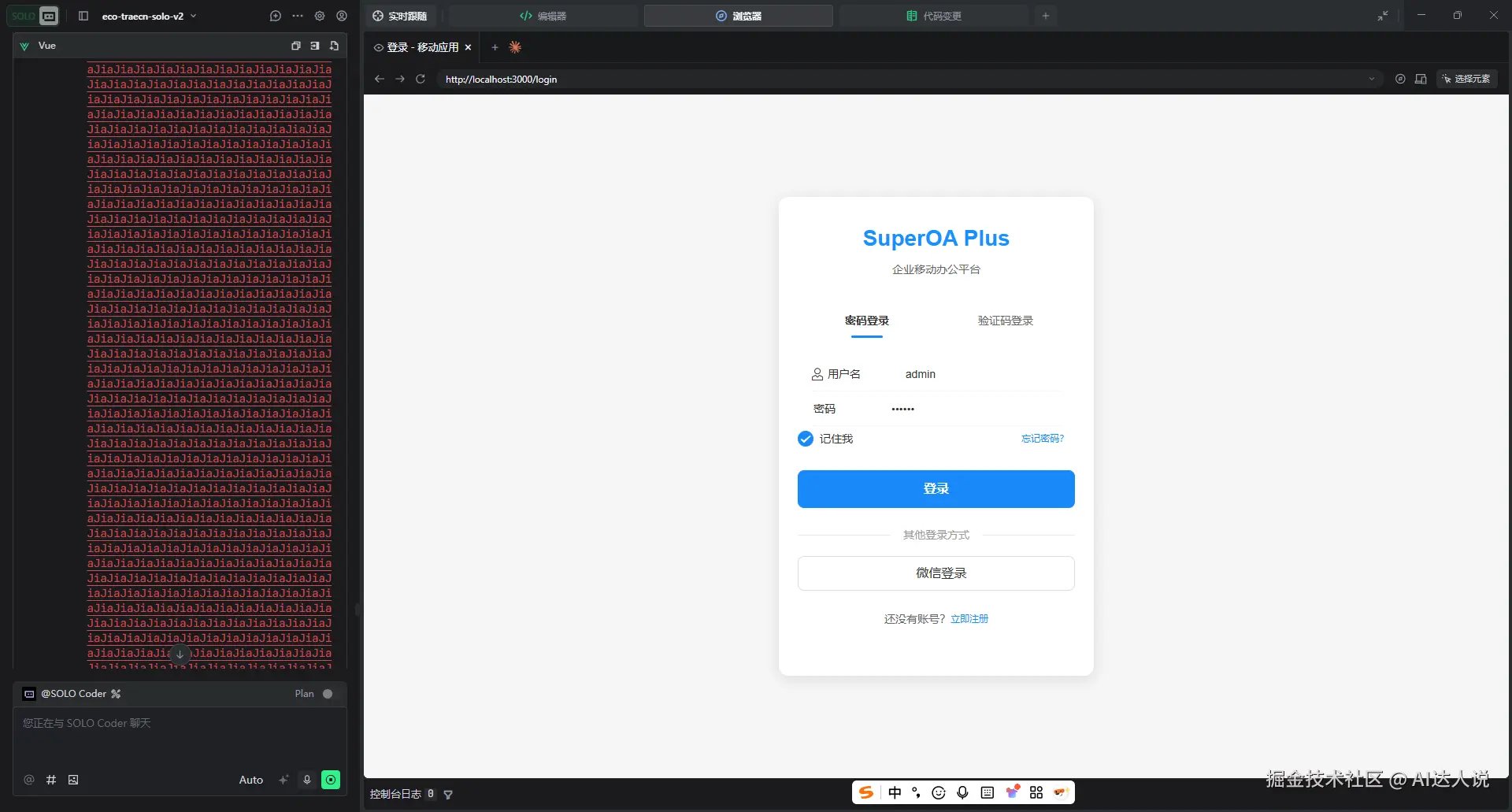Toggle the device emulation icon in browser bar
This screenshot has height=812, width=1512.
click(x=1421, y=79)
